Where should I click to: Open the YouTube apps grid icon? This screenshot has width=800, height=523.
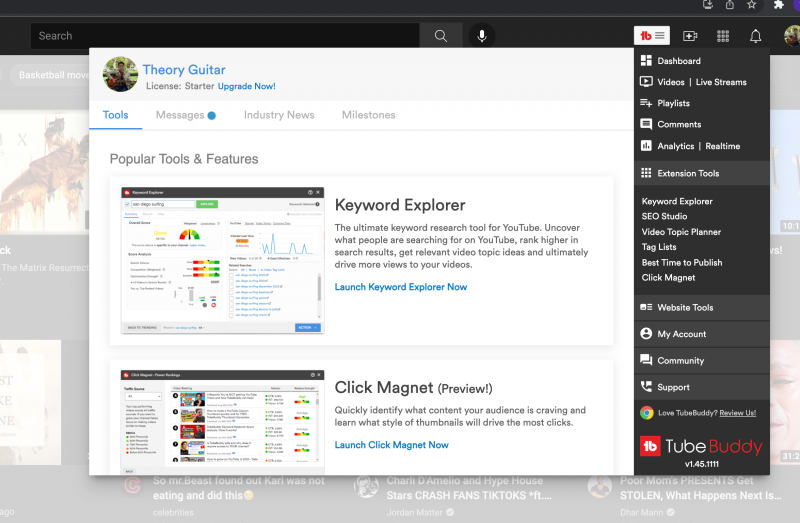pos(723,36)
